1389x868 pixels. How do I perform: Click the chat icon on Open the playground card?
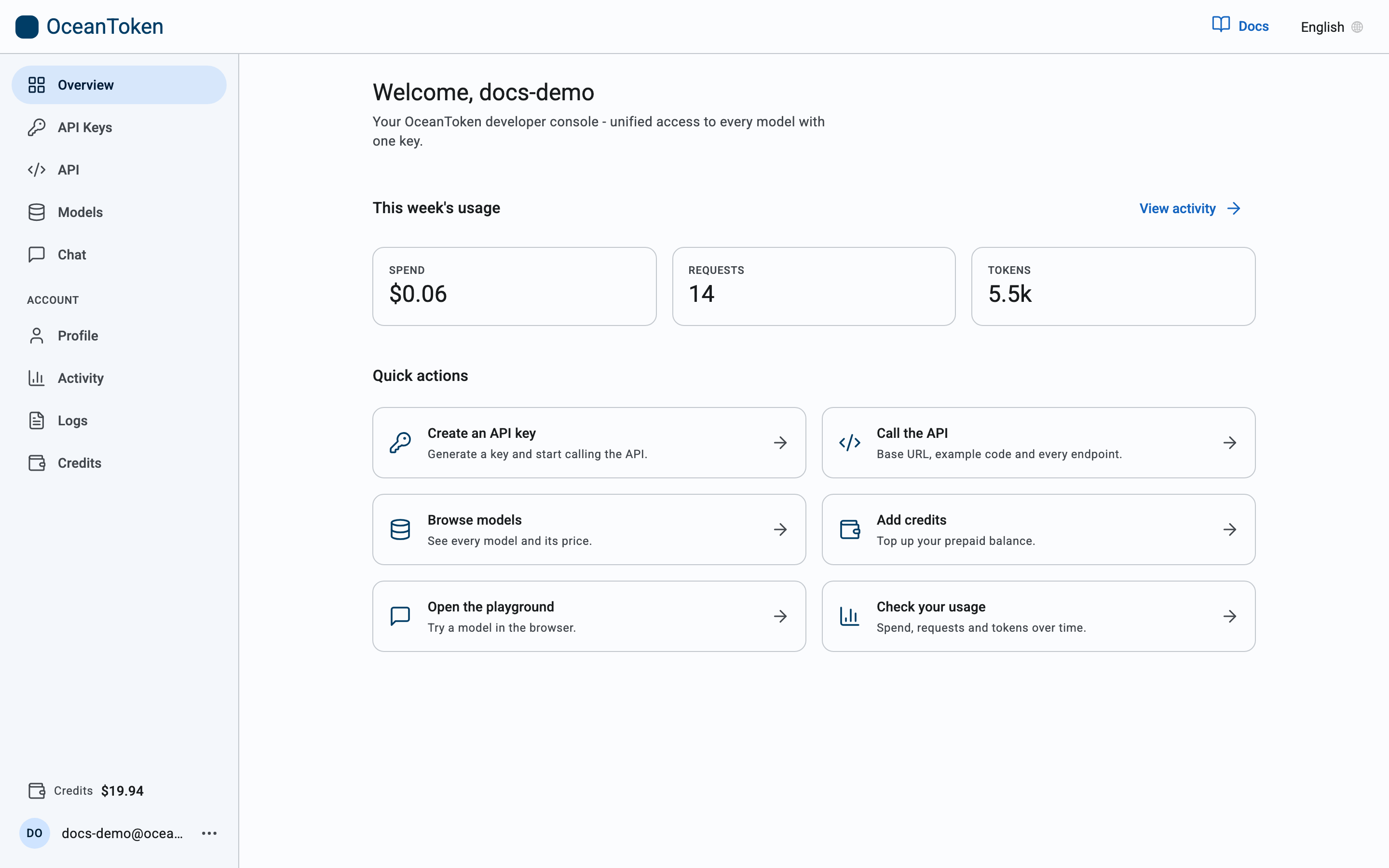pyautogui.click(x=400, y=616)
